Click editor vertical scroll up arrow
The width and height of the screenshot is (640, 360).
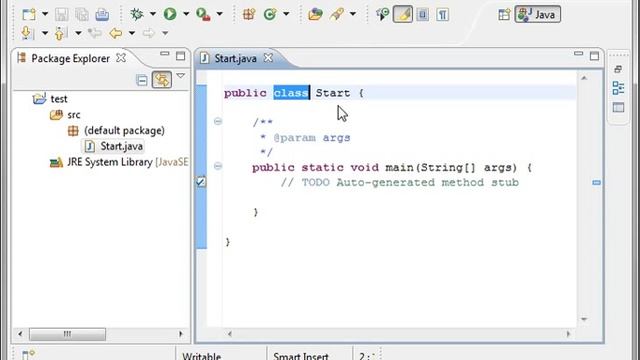584,78
